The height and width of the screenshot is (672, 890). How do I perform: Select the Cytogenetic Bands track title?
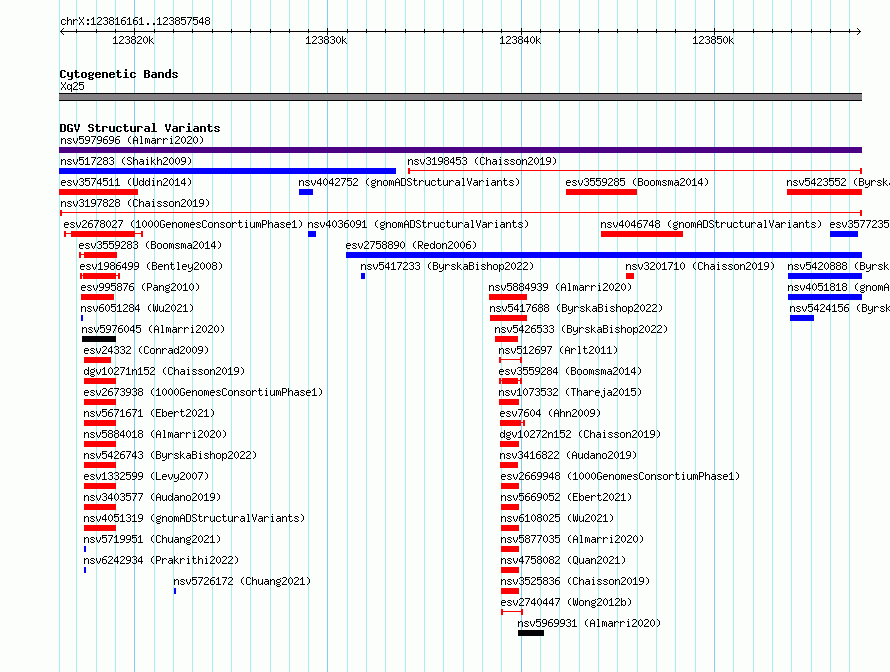tap(119, 74)
